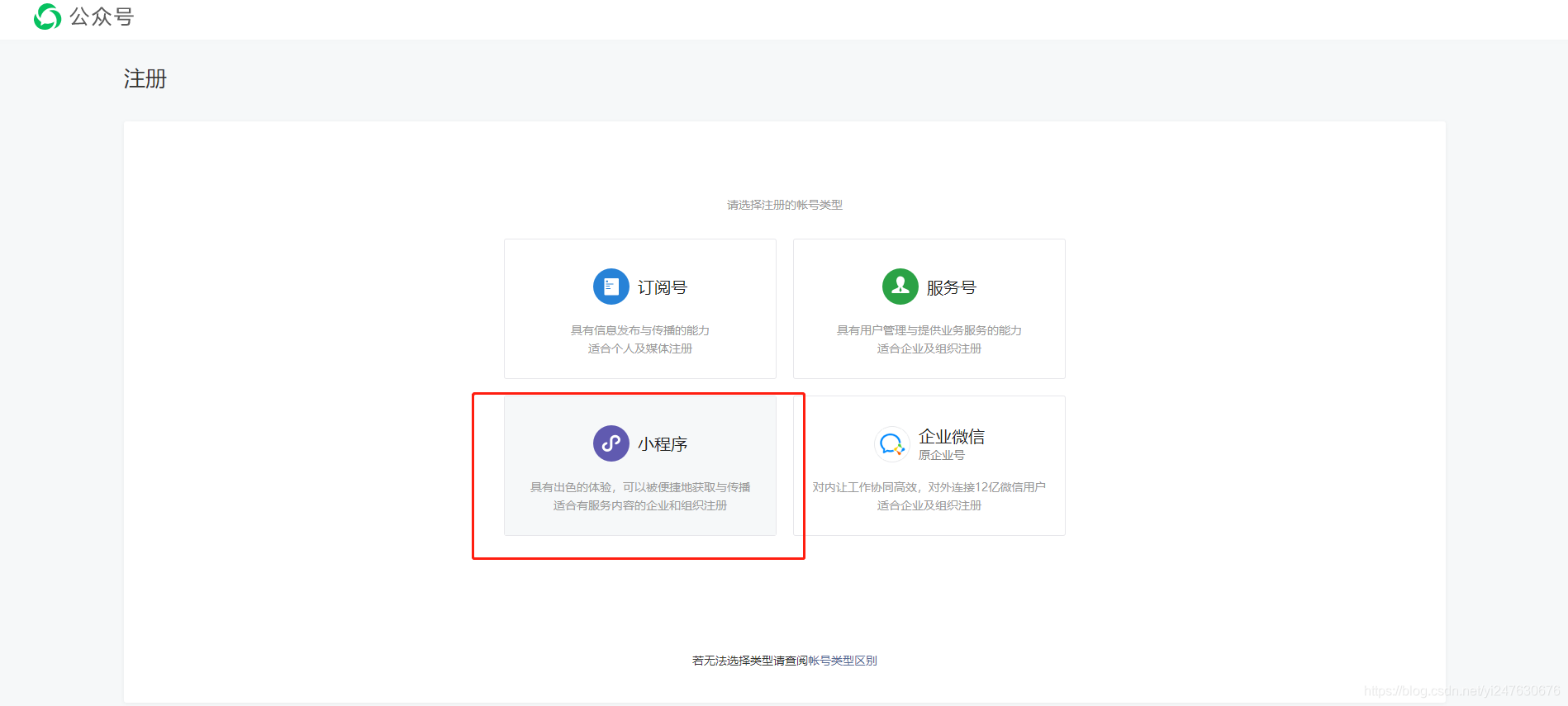Select the 订阅号 account type title

[663, 287]
